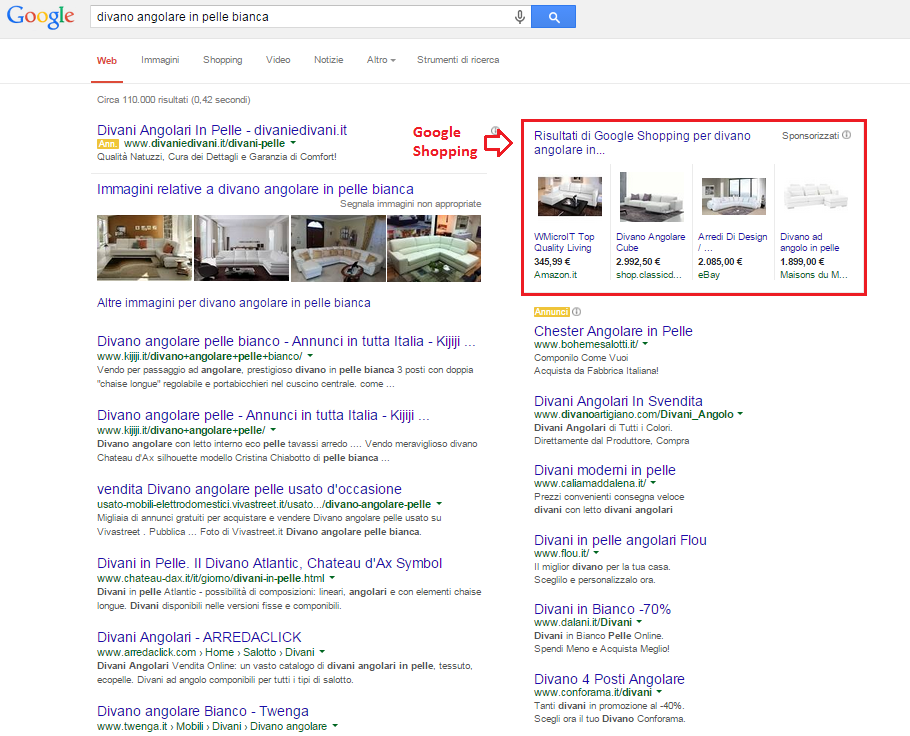Open Altre immagini per divano angolare link
Image resolution: width=910 pixels, height=736 pixels.
click(233, 303)
